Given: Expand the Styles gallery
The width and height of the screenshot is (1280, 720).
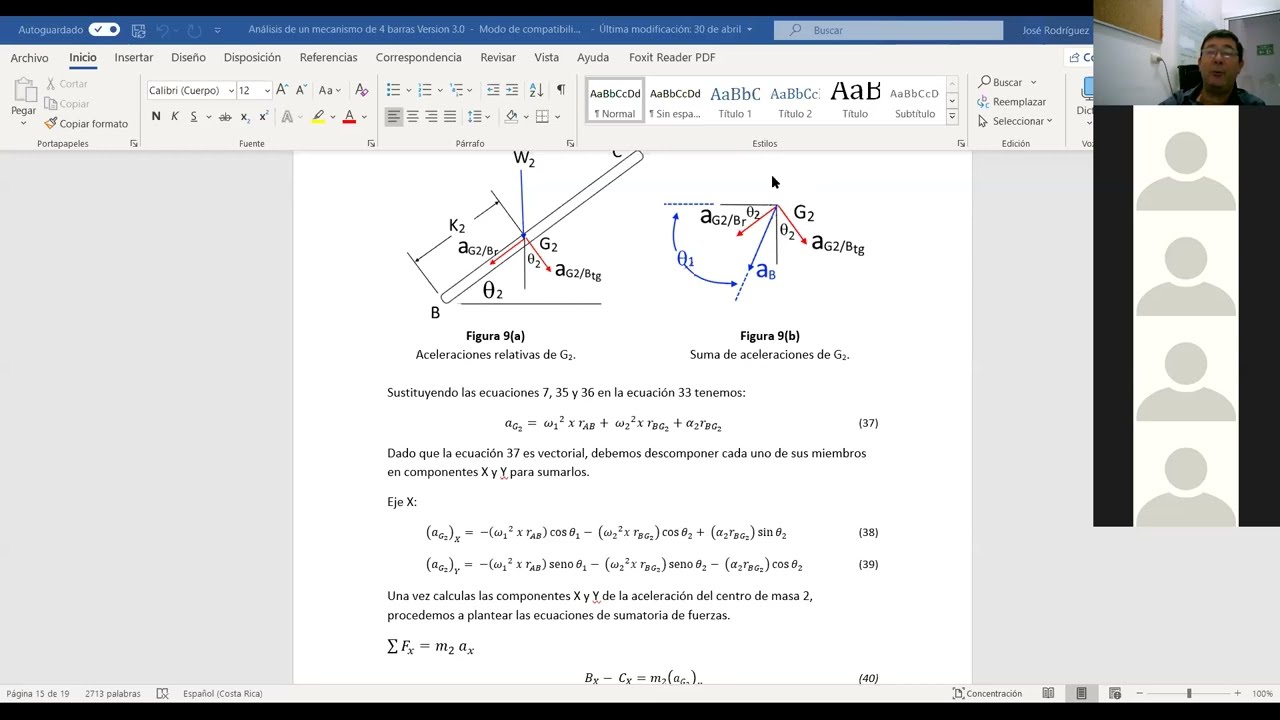Looking at the screenshot, I should point(952,117).
